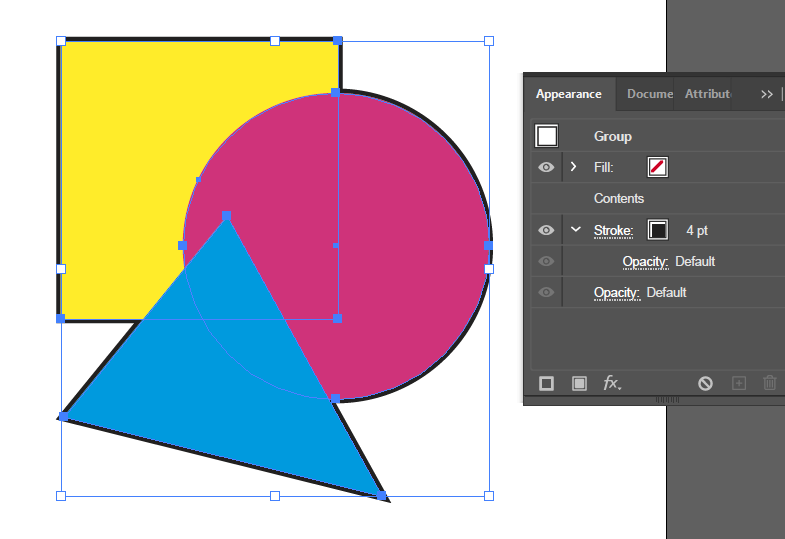Click the top-right bounding box handle
Image resolution: width=785 pixels, height=539 pixels.
tap(489, 41)
